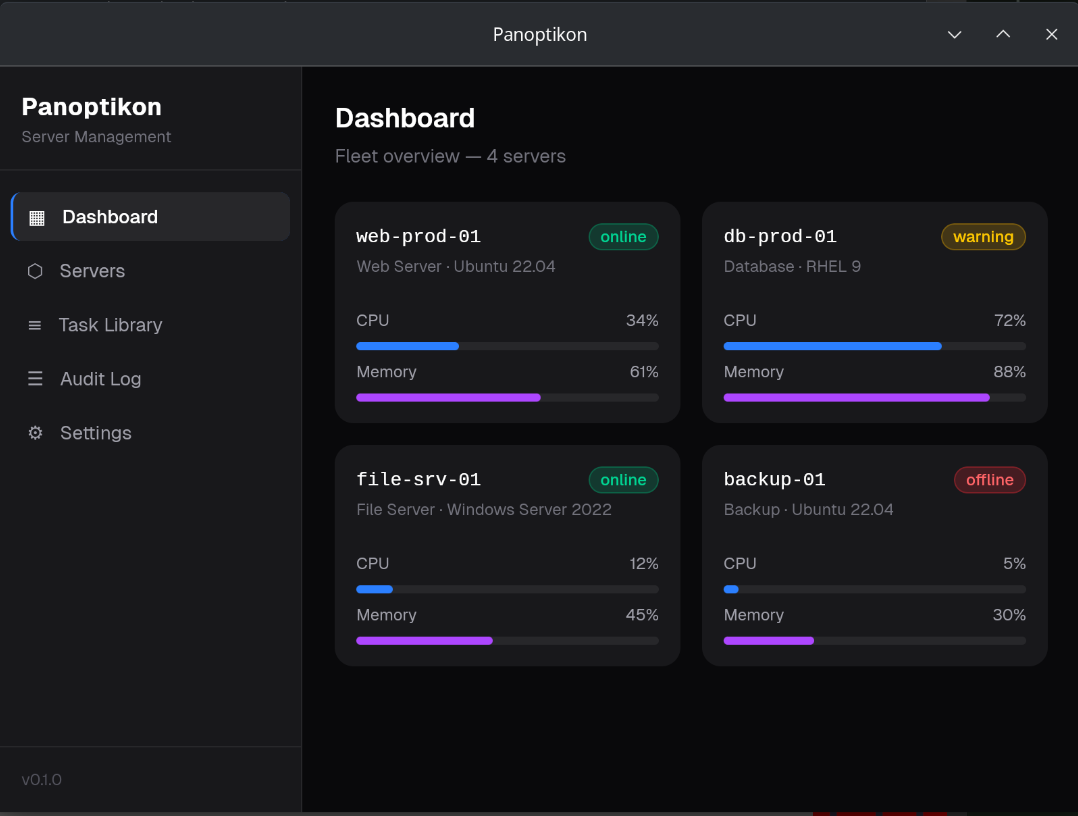Maximize window with the up chevron
Screen dimensions: 1078x816
(x=1003, y=34)
